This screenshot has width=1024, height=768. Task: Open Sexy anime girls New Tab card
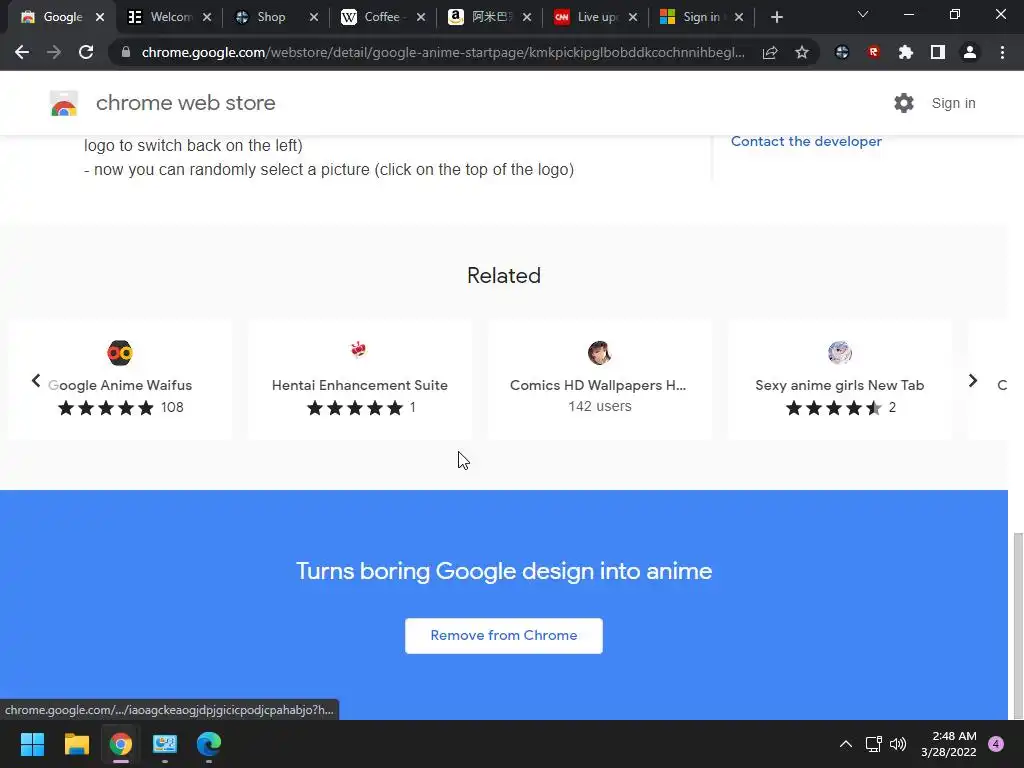tap(839, 379)
